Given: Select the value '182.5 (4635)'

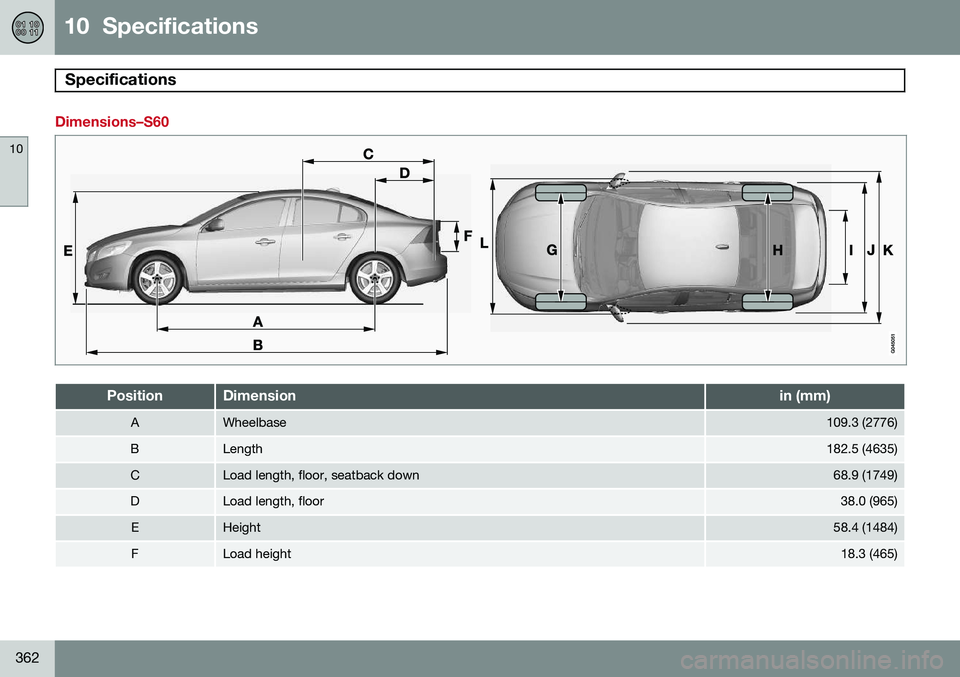Looking at the screenshot, I should click(862, 449).
